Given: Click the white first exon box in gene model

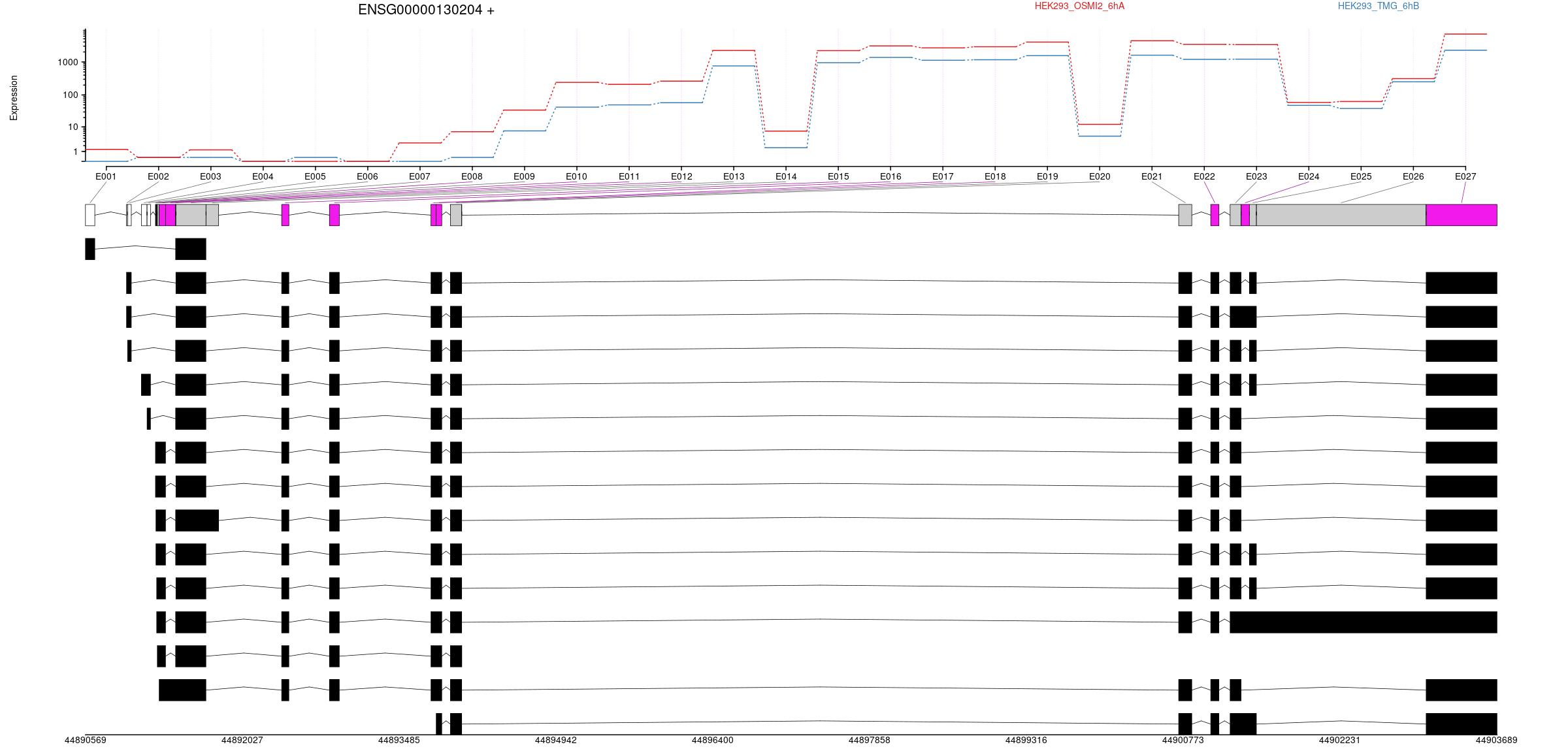Looking at the screenshot, I should 90,215.
